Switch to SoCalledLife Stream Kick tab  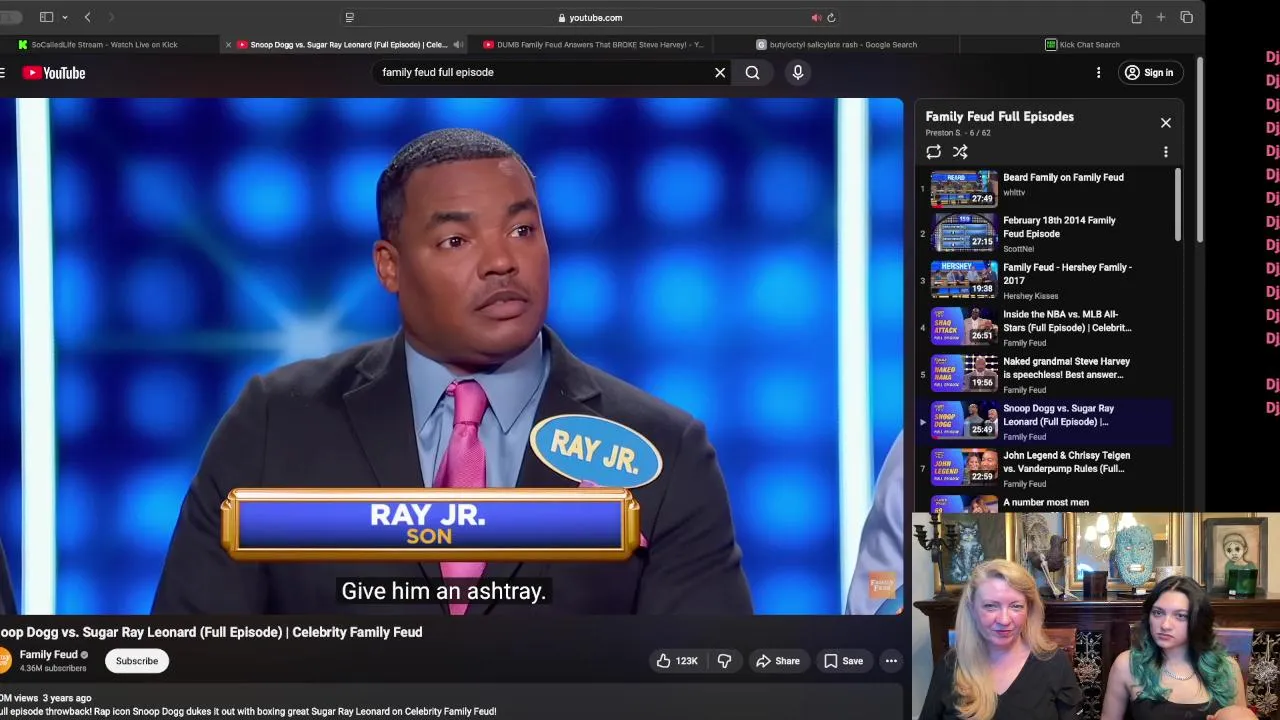(104, 44)
